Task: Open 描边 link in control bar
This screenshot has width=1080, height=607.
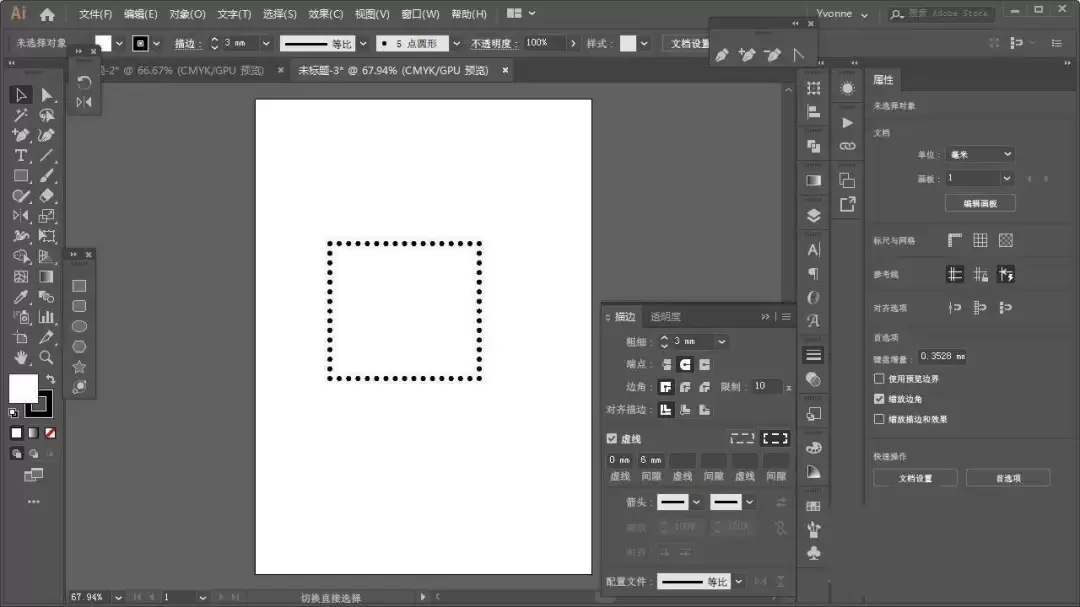Action: (x=187, y=43)
